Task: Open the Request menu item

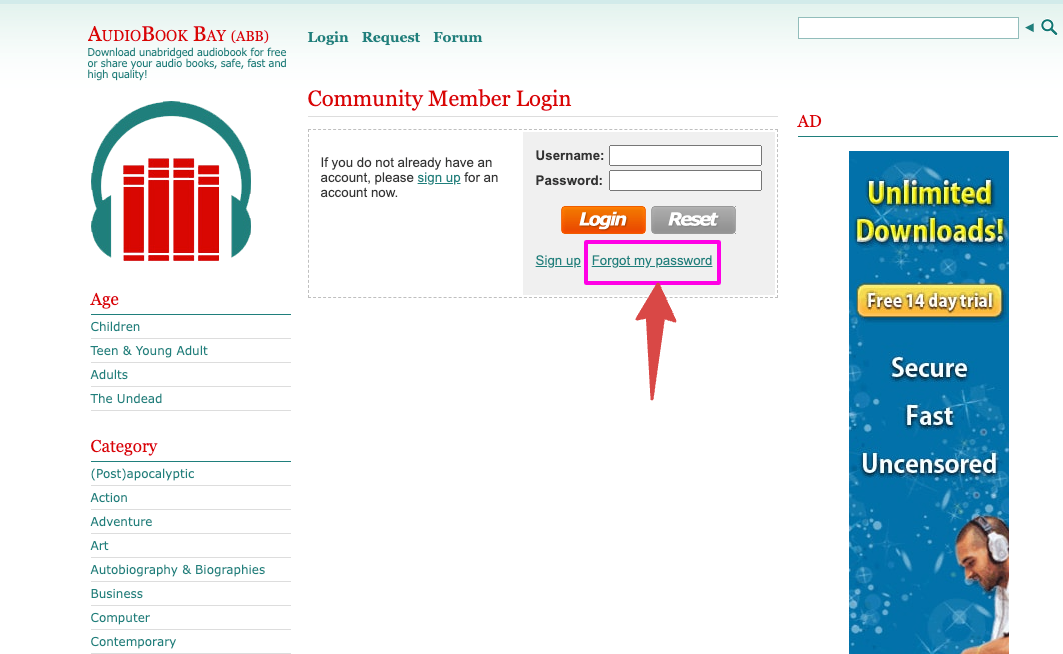Action: (390, 37)
